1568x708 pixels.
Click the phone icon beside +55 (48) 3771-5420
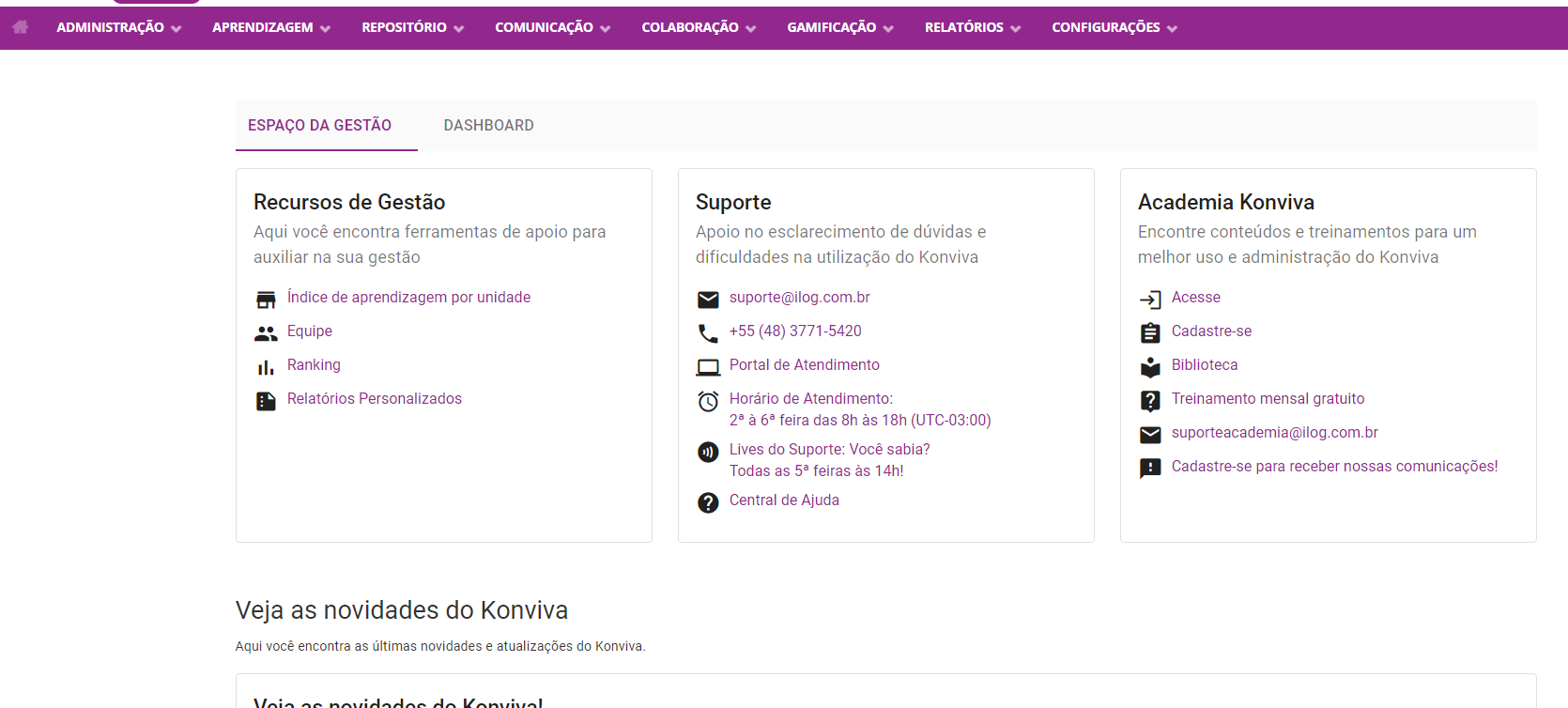click(x=708, y=333)
